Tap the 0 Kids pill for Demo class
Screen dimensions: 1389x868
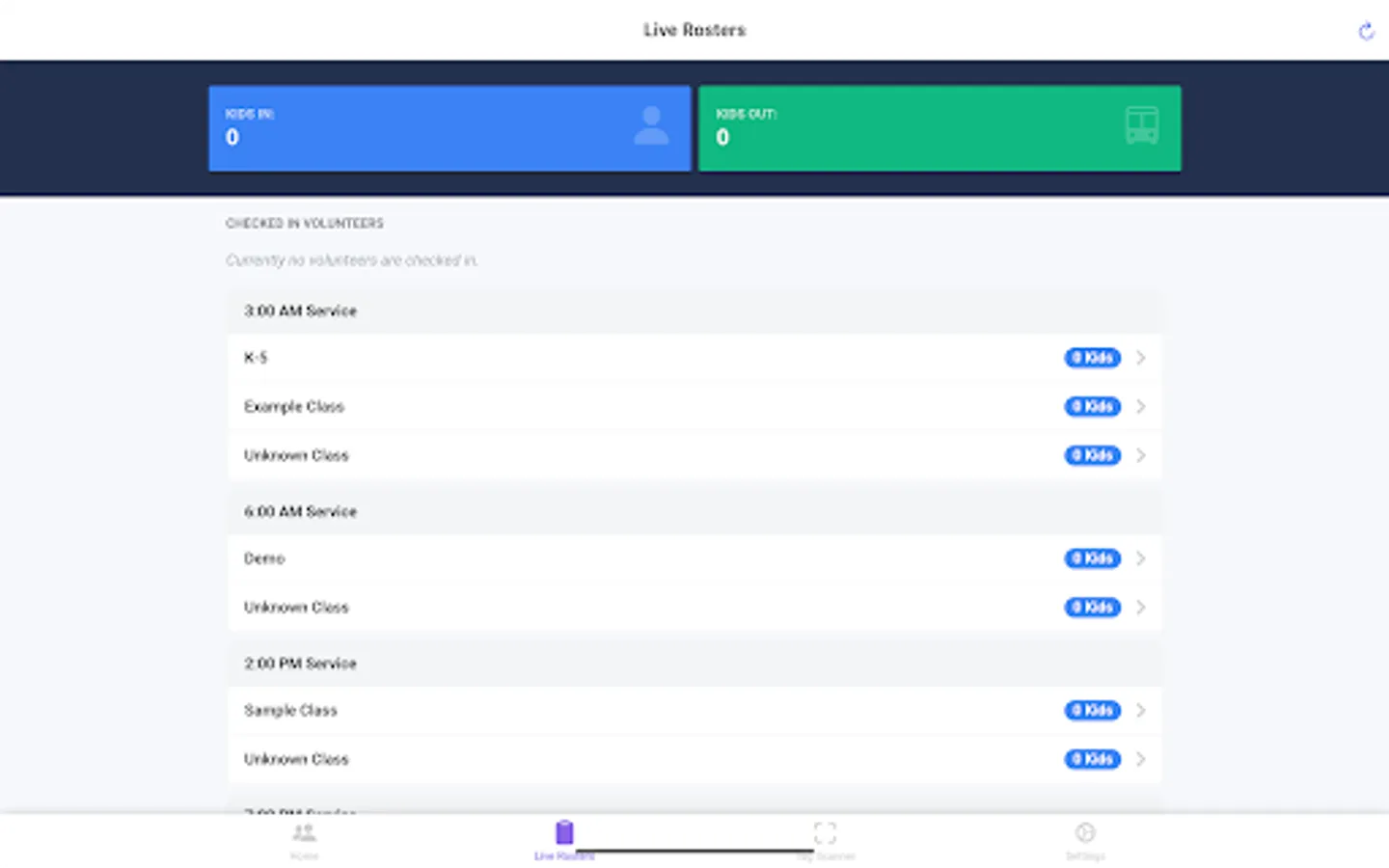coord(1091,558)
